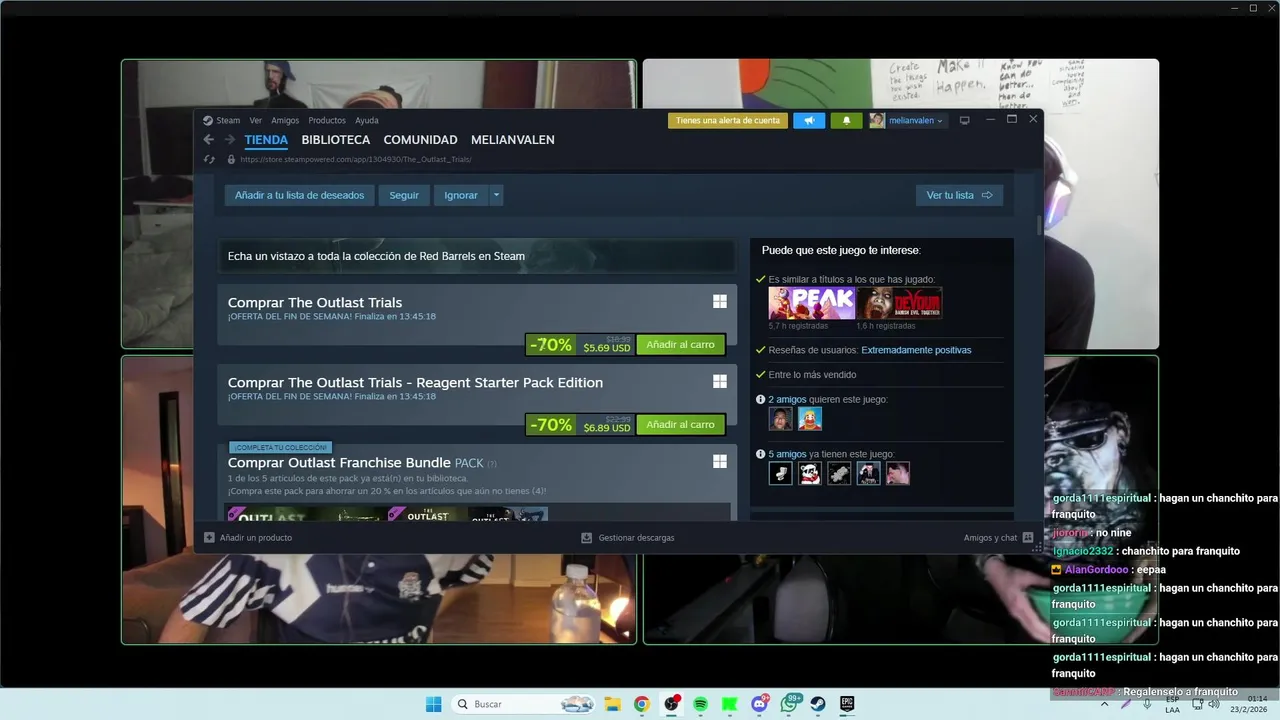Click the toilet avatar under '5 amigos'

tap(780, 473)
